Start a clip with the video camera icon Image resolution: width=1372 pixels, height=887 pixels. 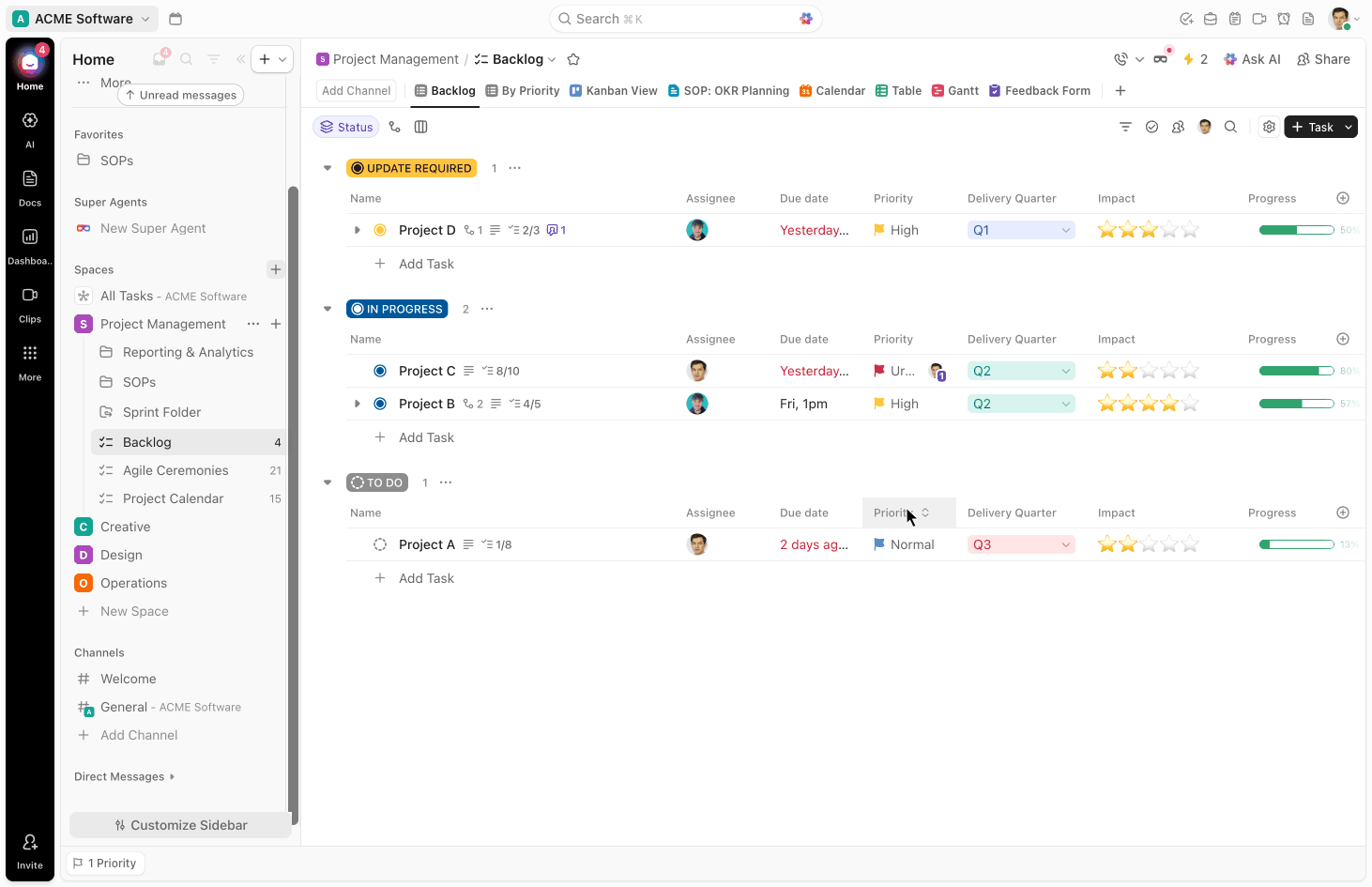pyautogui.click(x=1259, y=18)
